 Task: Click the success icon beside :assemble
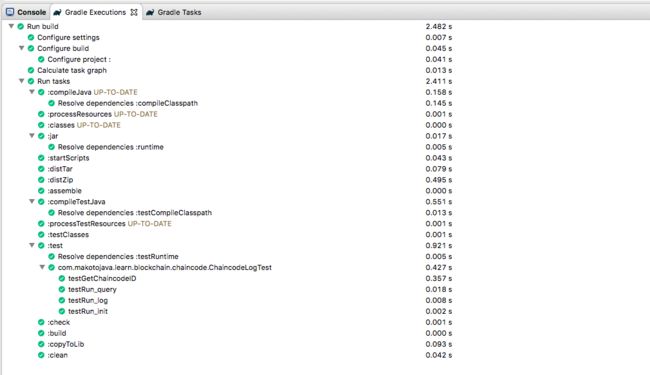41,191
